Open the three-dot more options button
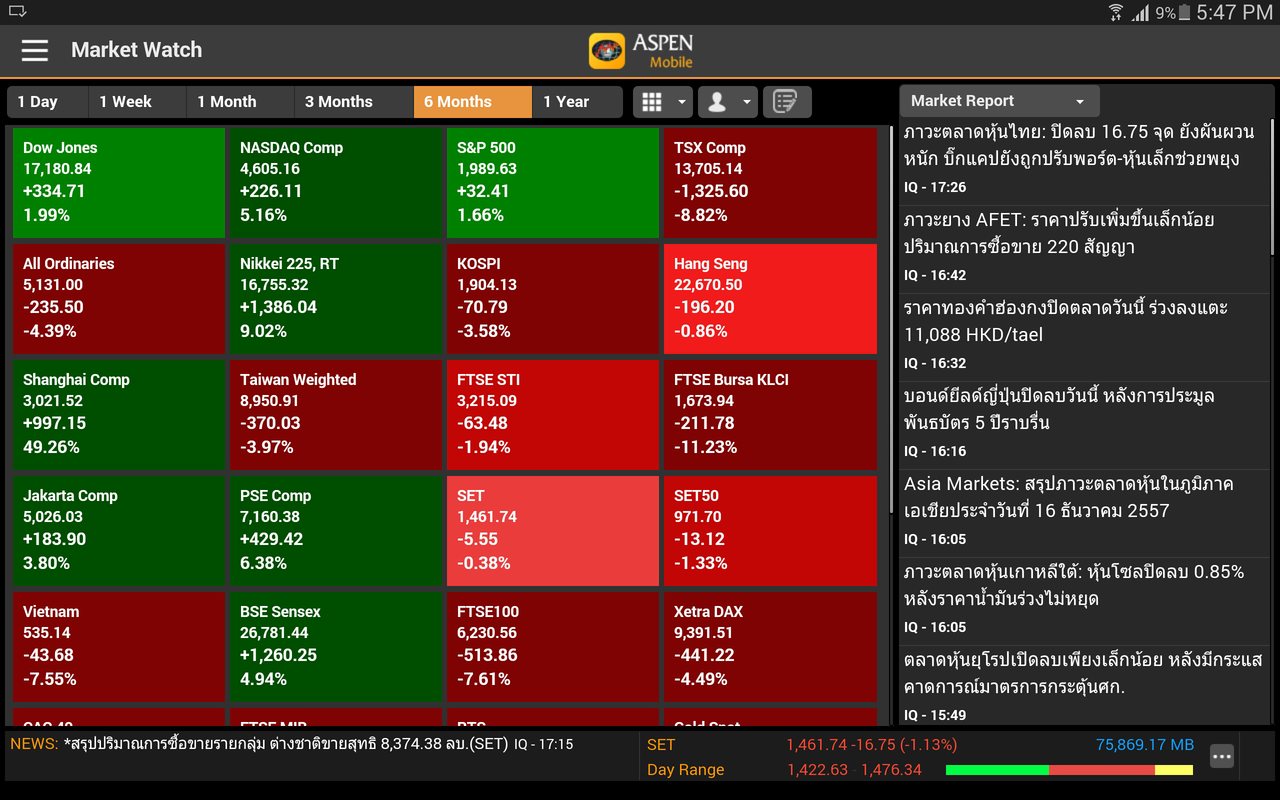Image resolution: width=1280 pixels, height=800 pixels. (x=1222, y=757)
